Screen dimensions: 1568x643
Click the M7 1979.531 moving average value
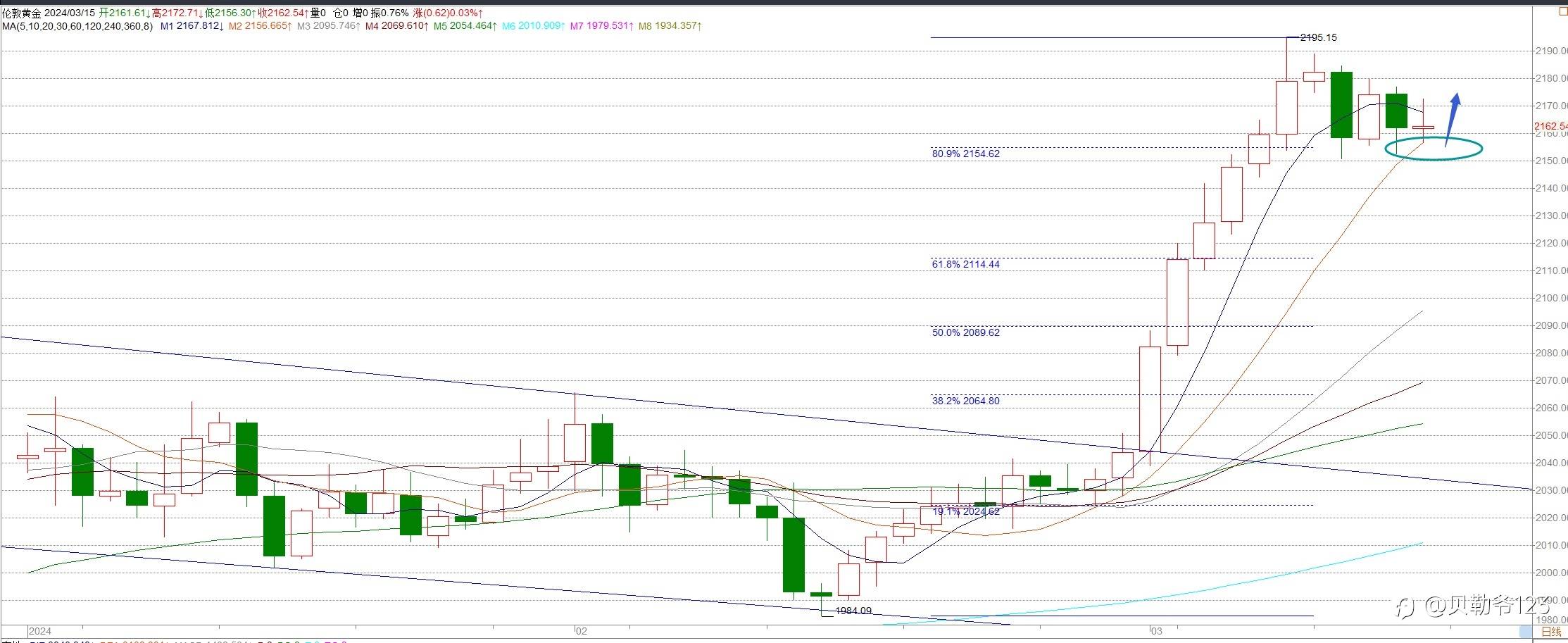click(602, 26)
